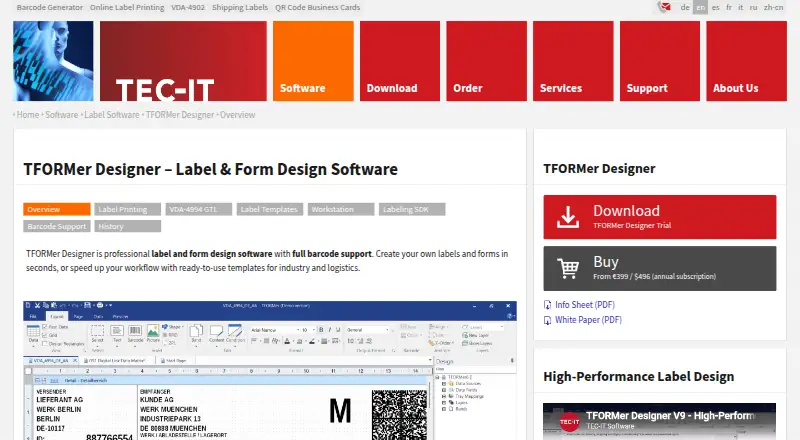
Task: Open the Software navigation tile
Action: click(313, 61)
